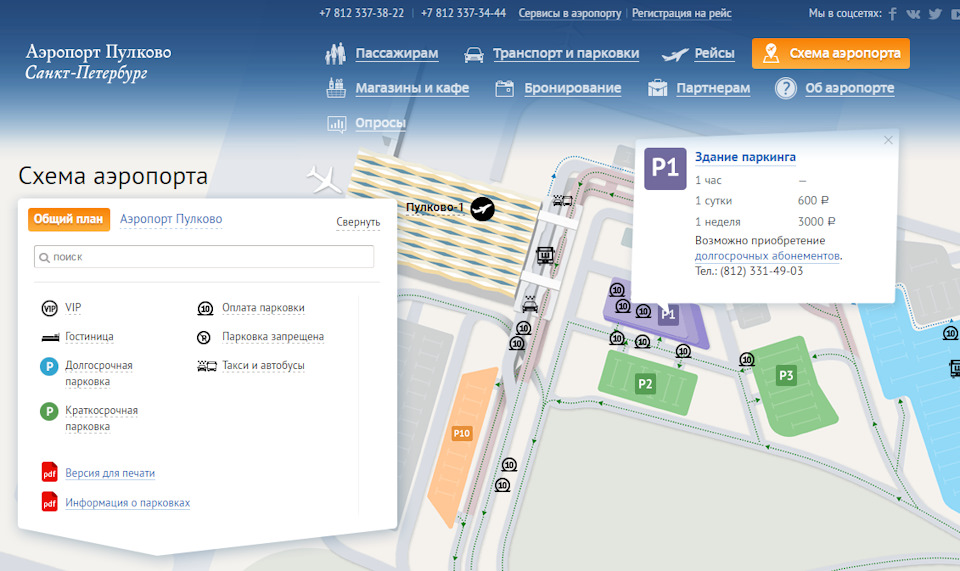960x571 pixels.
Task: Collapse the panel with Свернуть
Action: point(358,222)
